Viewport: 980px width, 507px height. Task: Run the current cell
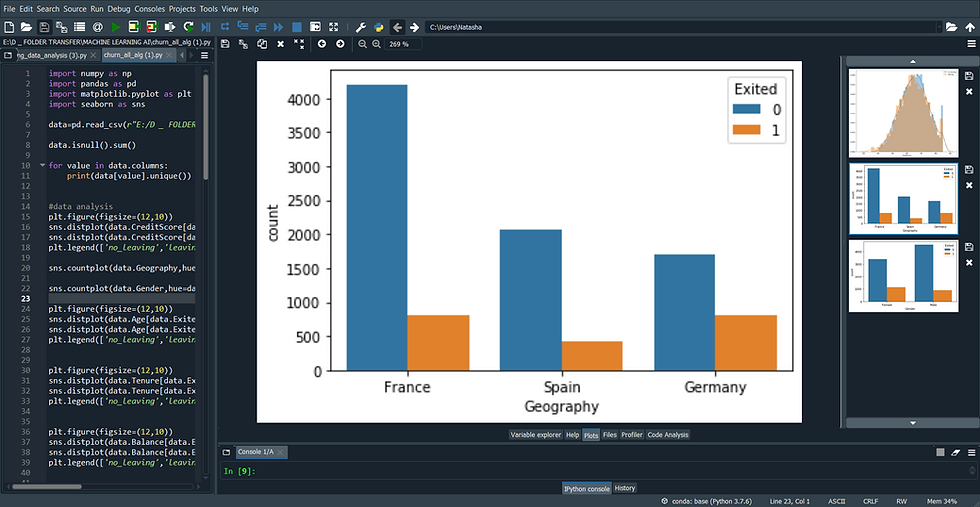point(134,27)
